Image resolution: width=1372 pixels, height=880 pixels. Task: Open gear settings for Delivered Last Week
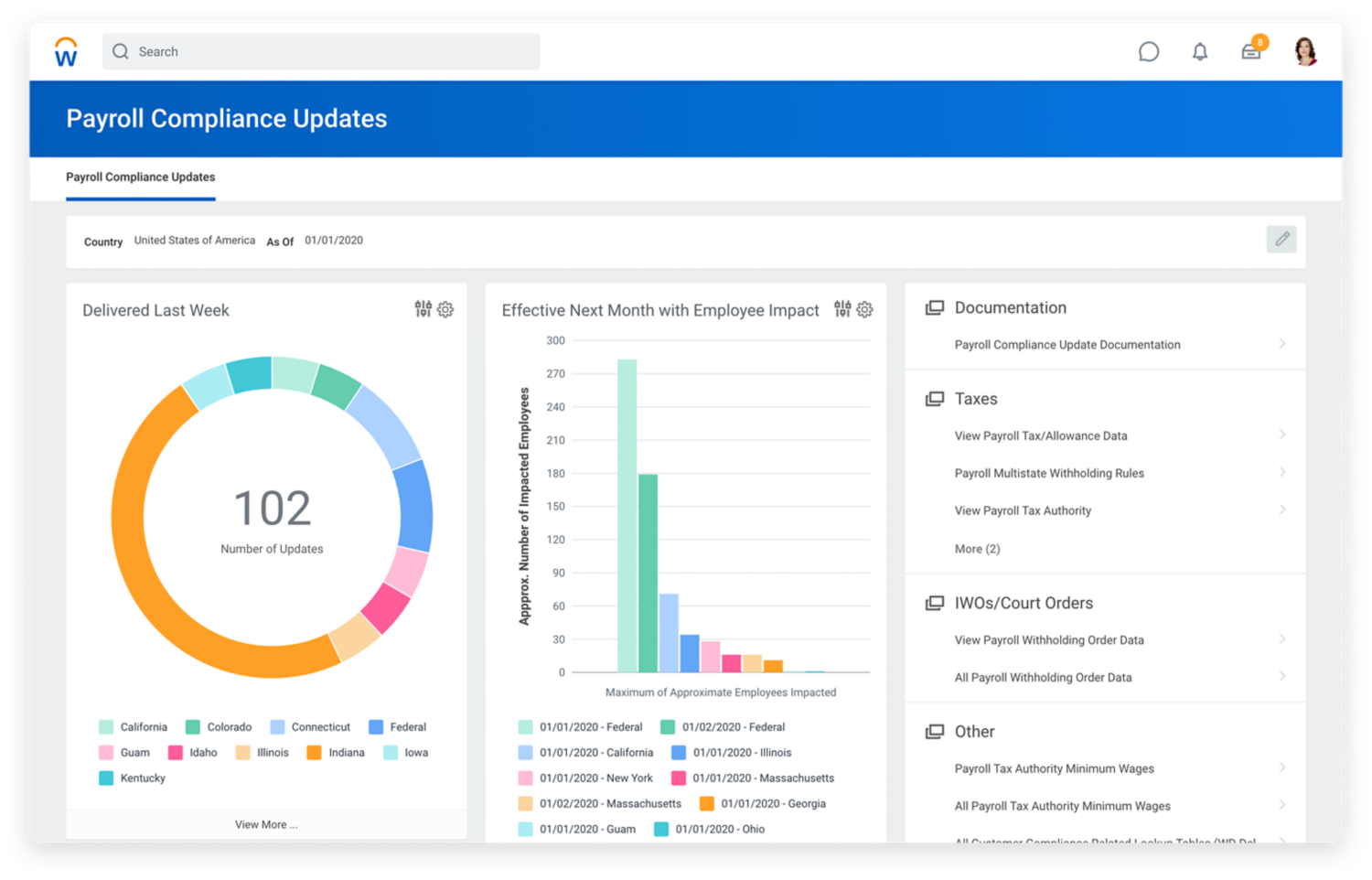(445, 310)
